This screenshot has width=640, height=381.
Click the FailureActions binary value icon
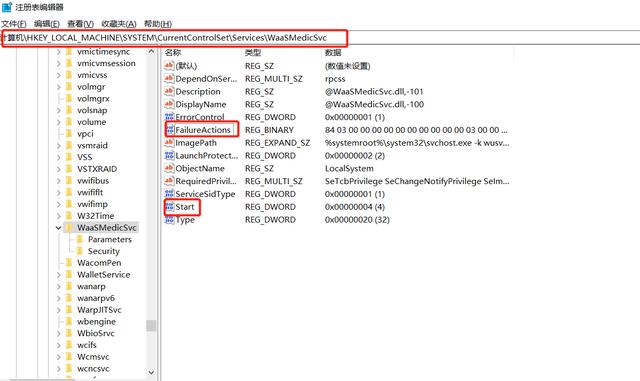(x=170, y=130)
